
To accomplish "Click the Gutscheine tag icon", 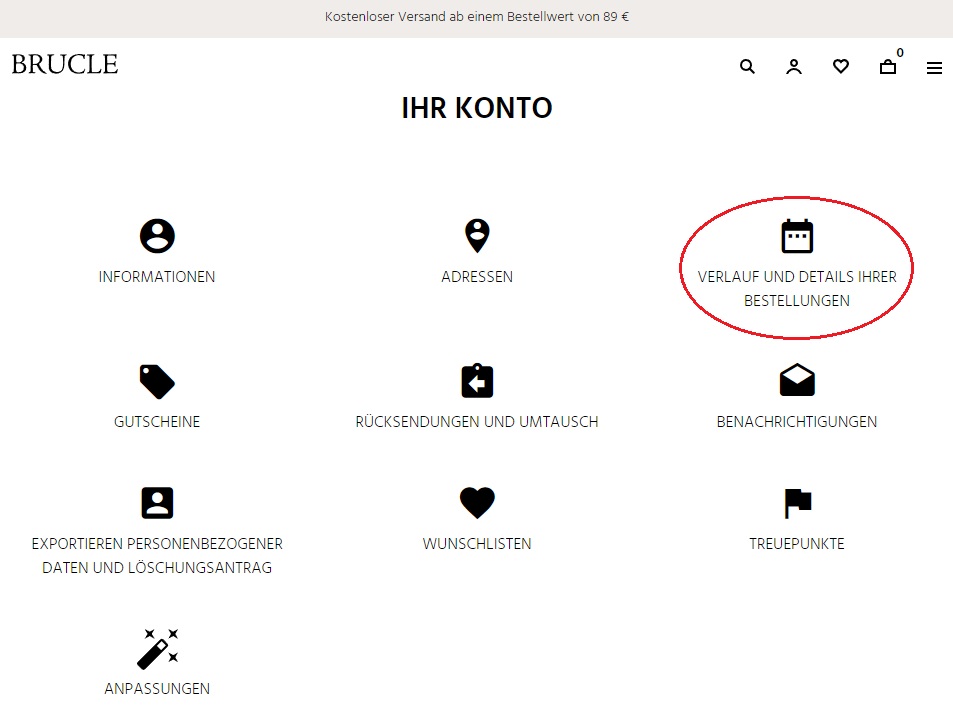I will pyautogui.click(x=157, y=381).
